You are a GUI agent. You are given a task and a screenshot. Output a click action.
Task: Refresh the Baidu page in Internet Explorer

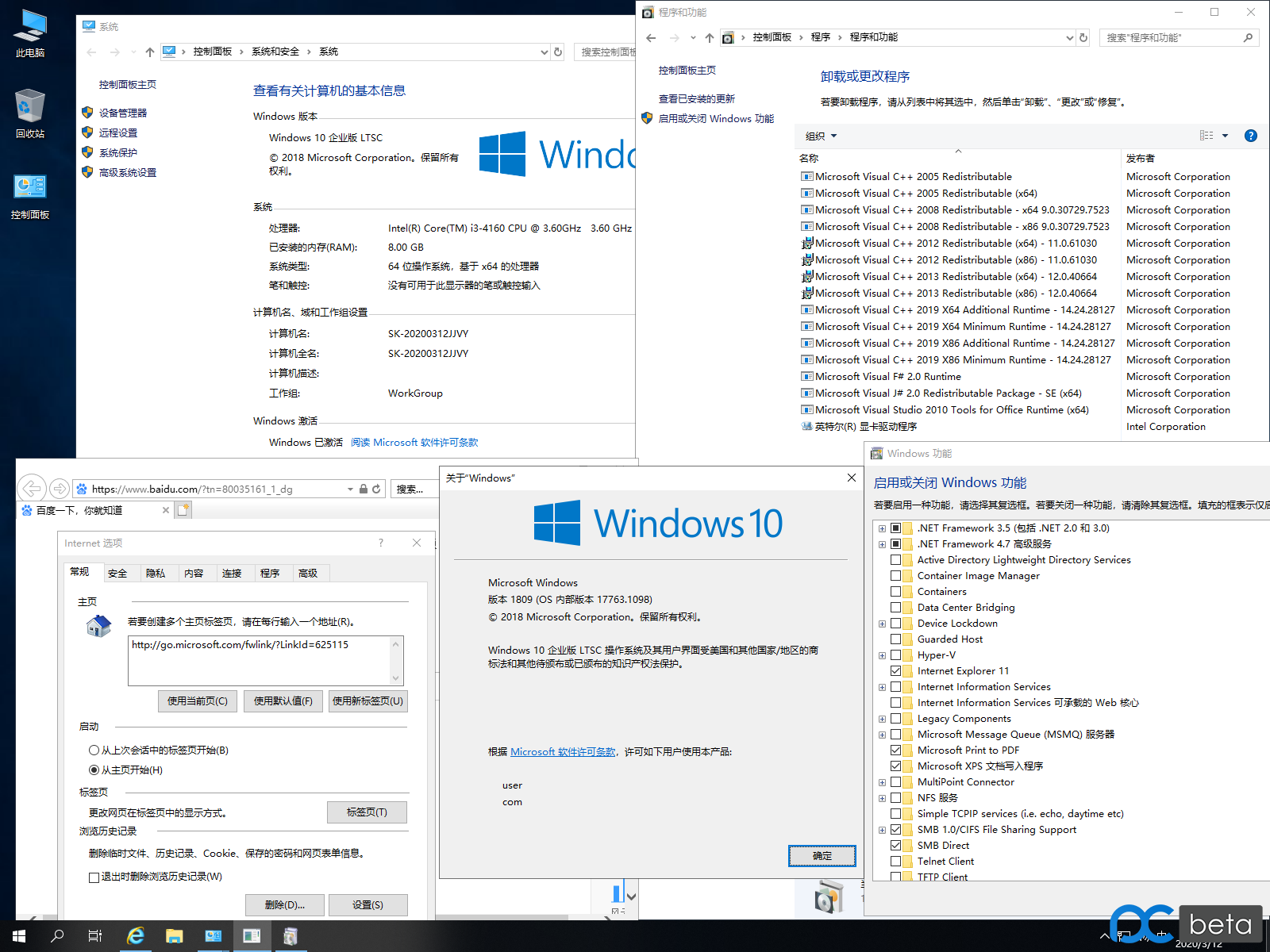376,489
